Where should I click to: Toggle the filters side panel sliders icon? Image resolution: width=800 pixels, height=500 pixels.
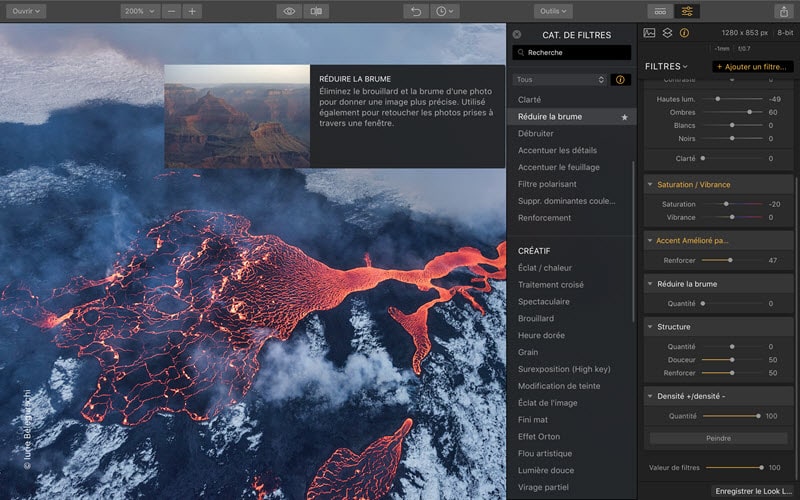(687, 11)
